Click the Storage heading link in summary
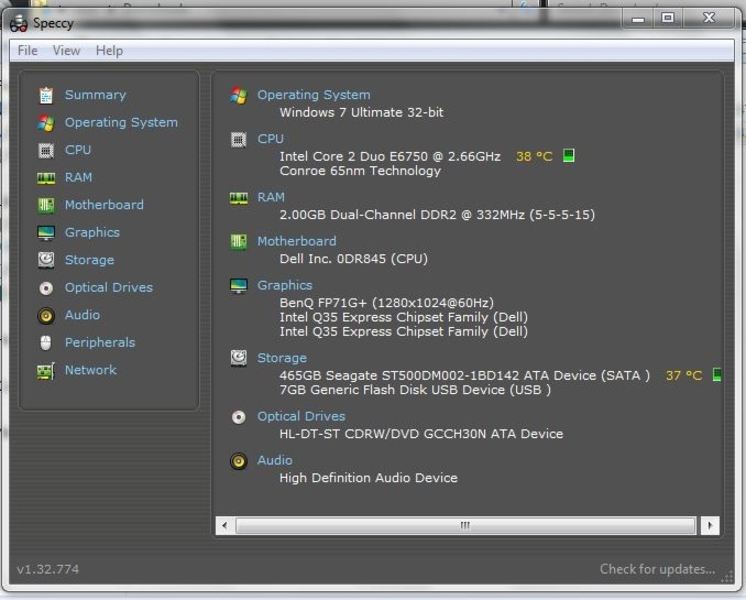The image size is (746, 600). coord(282,358)
